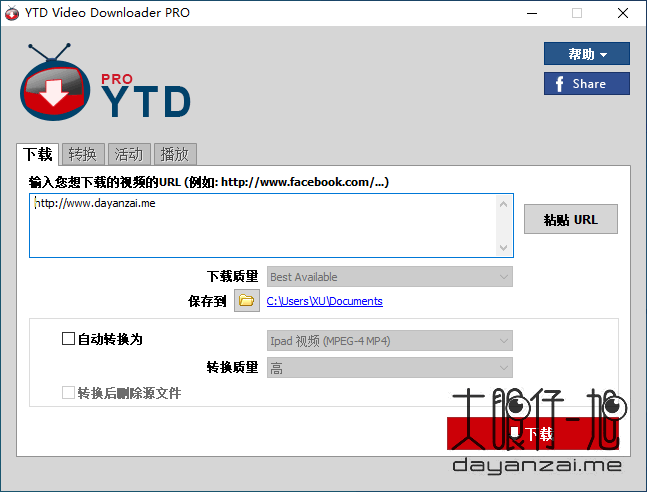Image resolution: width=647 pixels, height=492 pixels.
Task: Open the 转换质量 高 dropdown
Action: coord(390,367)
